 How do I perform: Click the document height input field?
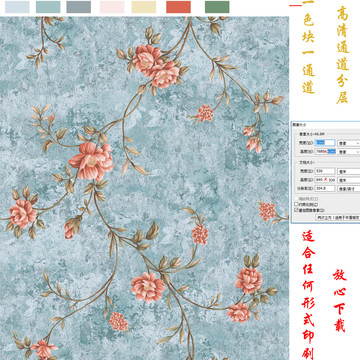[x=325, y=180]
